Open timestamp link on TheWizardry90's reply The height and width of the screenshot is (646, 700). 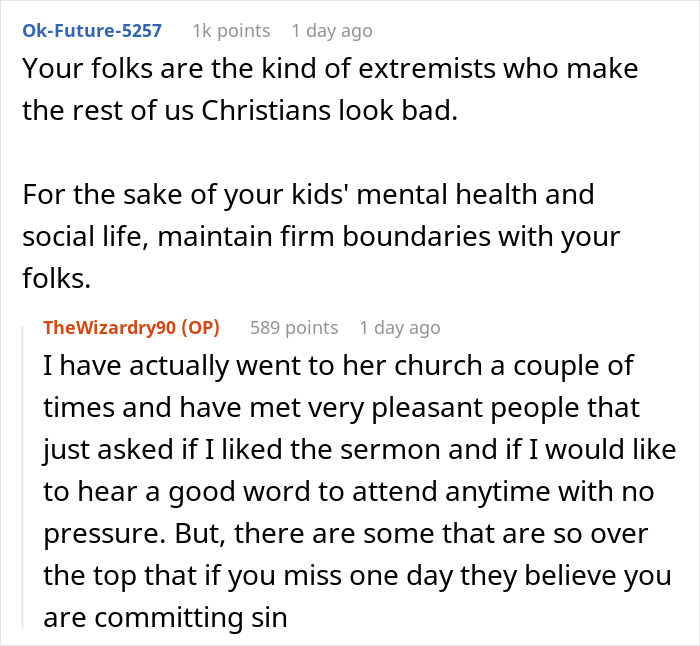399,327
